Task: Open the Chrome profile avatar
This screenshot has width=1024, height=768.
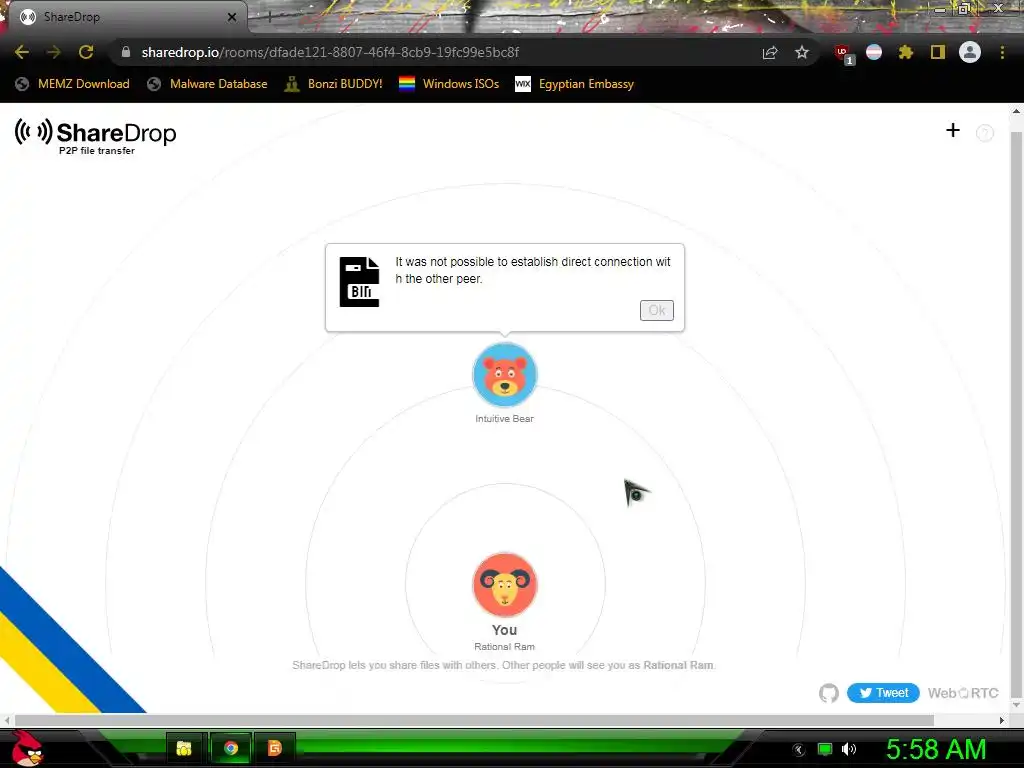Action: point(970,52)
